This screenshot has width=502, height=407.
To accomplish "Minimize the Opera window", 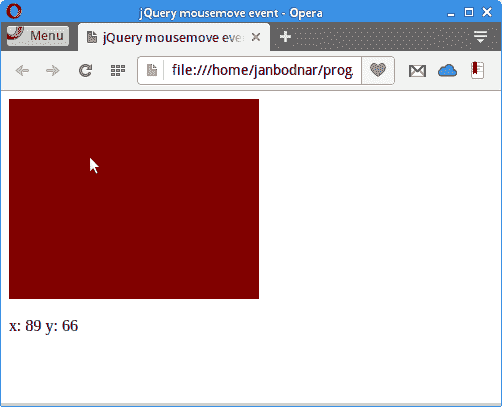I will point(451,14).
